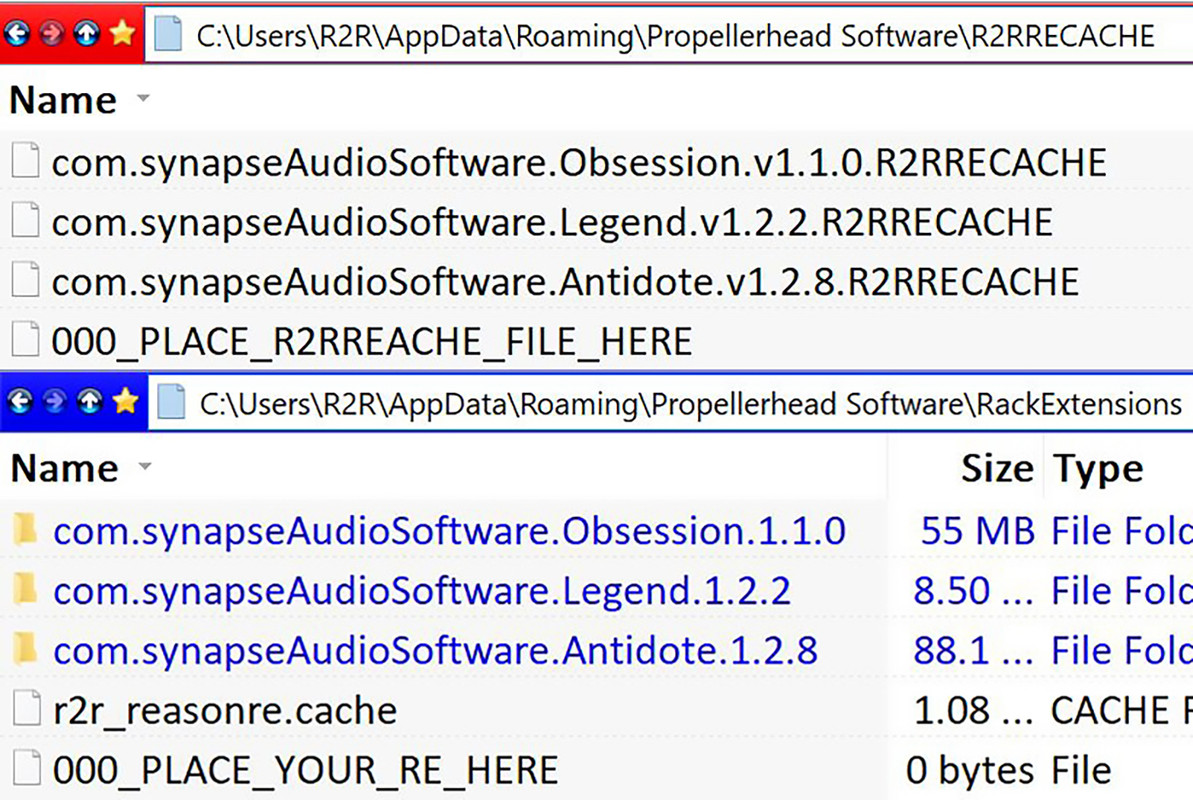The image size is (1193, 800).
Task: Click File Folder type of Legend.1.2.2
Action: pyautogui.click(x=1121, y=591)
